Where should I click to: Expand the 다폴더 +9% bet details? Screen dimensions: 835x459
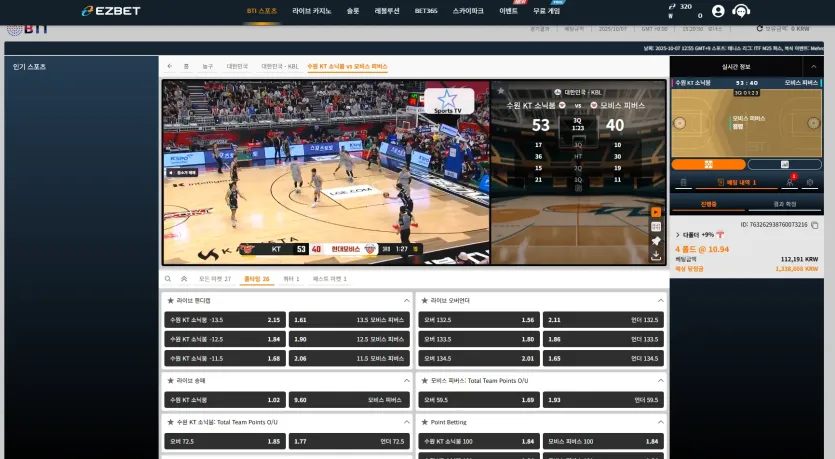click(677, 235)
